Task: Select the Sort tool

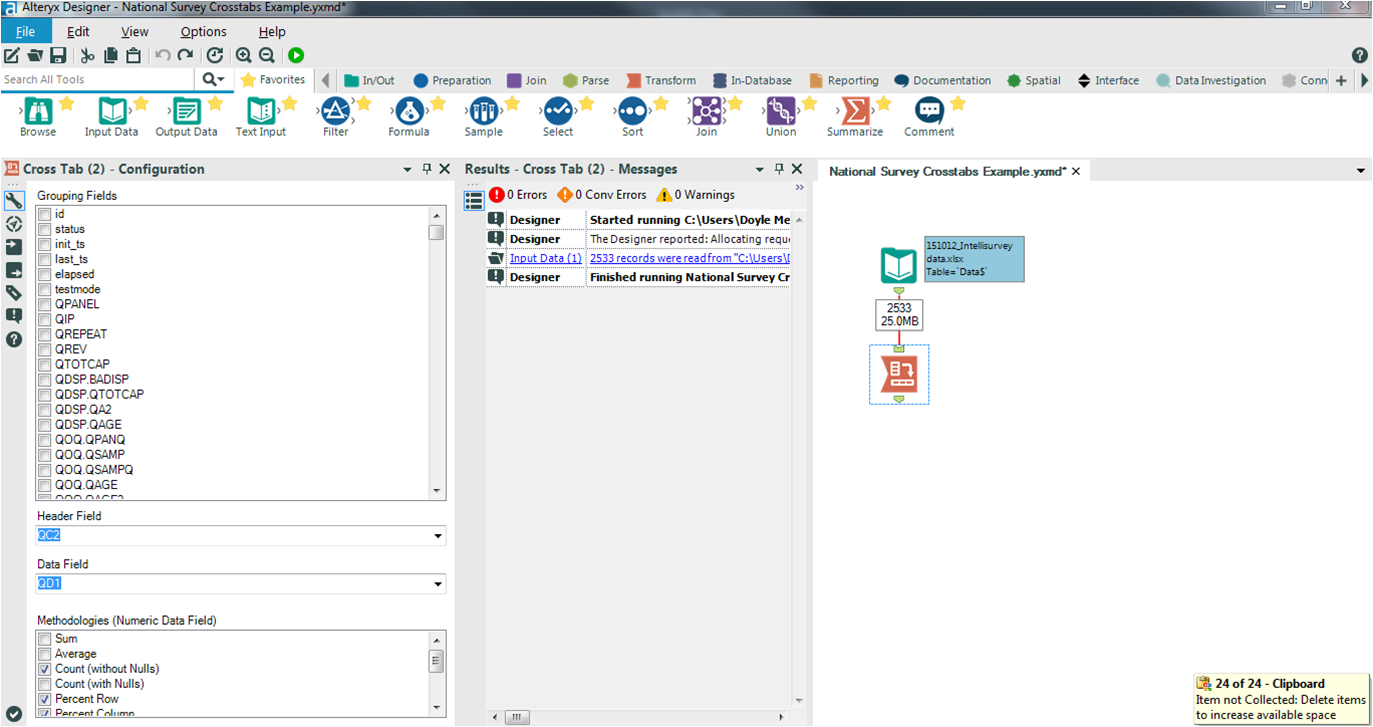Action: pyautogui.click(x=632, y=117)
